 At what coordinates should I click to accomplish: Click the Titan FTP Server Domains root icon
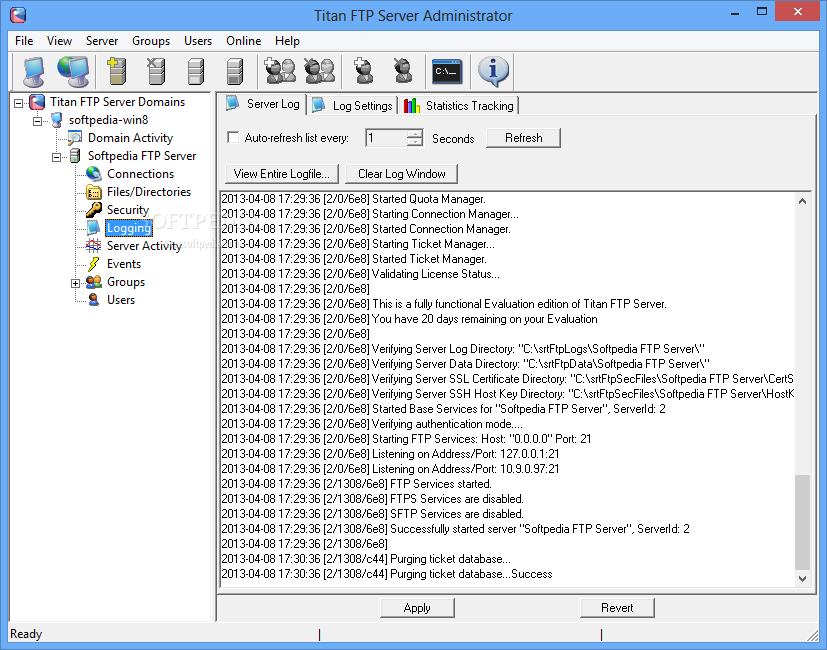coord(37,102)
